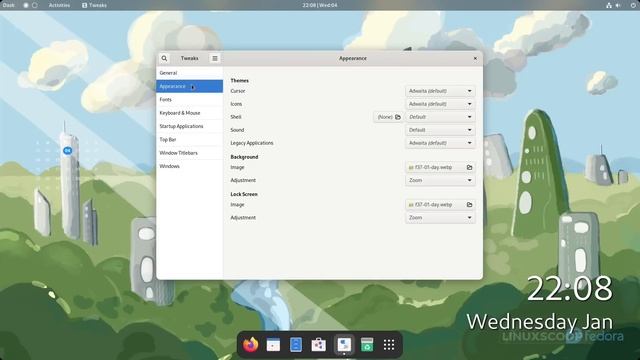
Task: Click the Dash label in top bar
Action: (8, 5)
